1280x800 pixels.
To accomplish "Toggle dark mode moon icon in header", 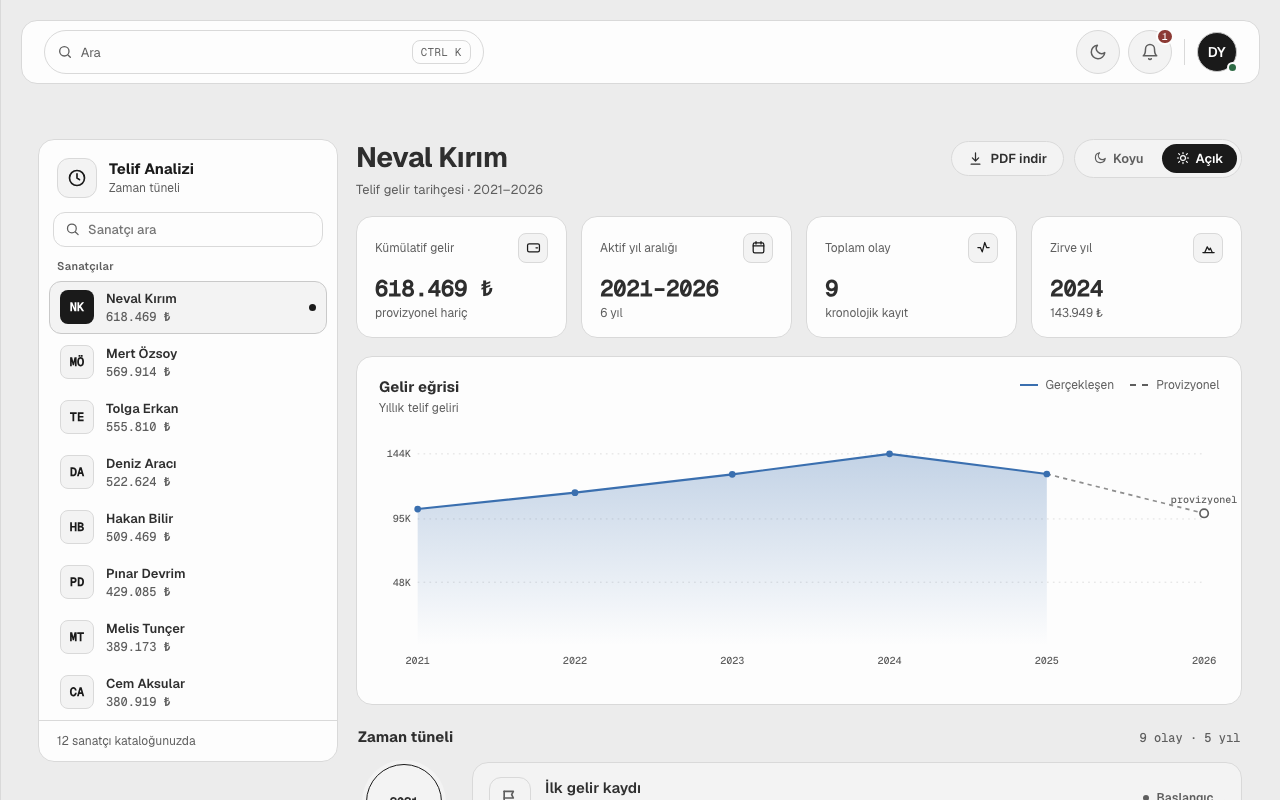I will 1098,52.
